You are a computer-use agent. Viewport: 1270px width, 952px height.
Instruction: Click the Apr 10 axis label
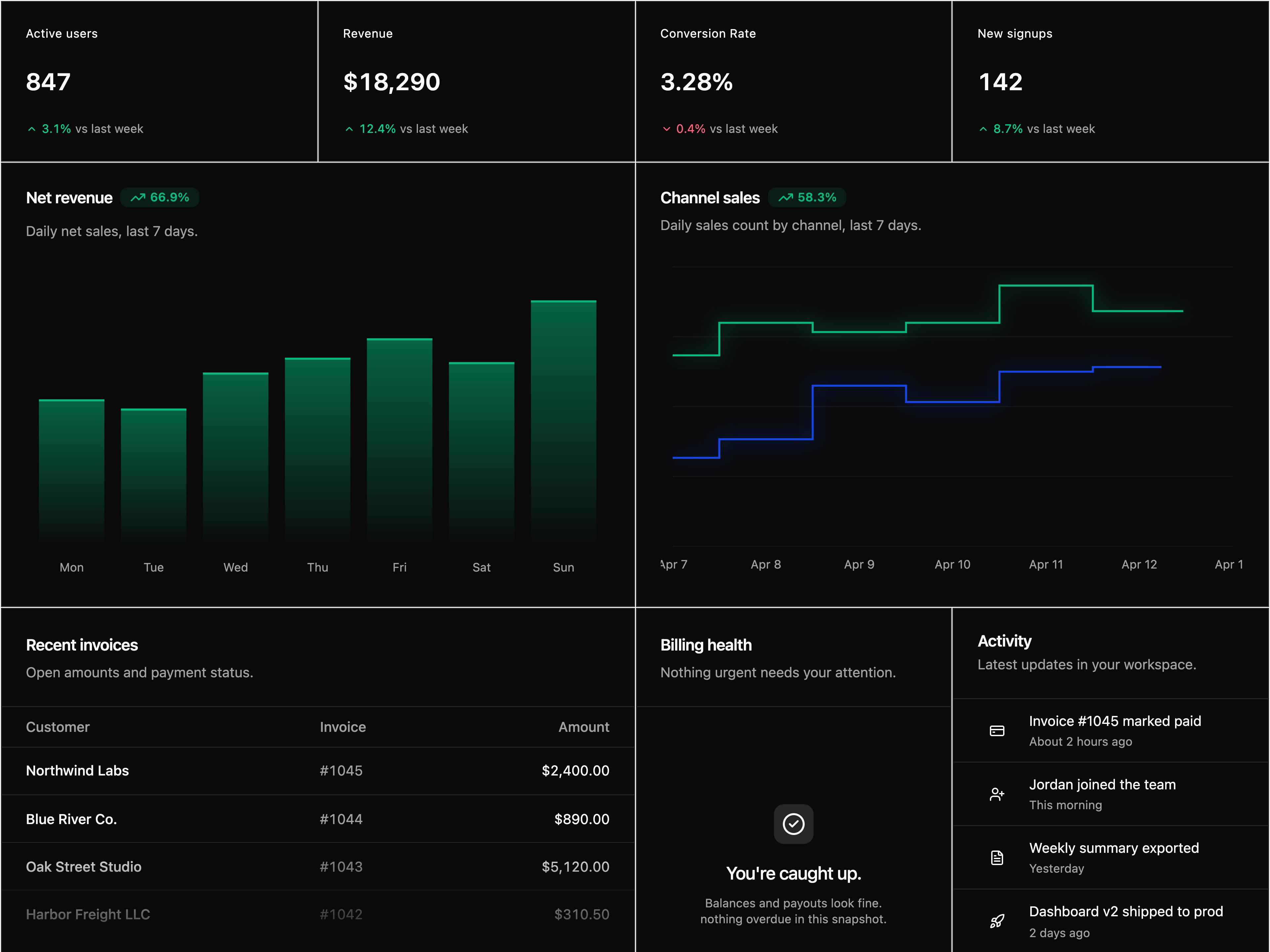click(952, 565)
